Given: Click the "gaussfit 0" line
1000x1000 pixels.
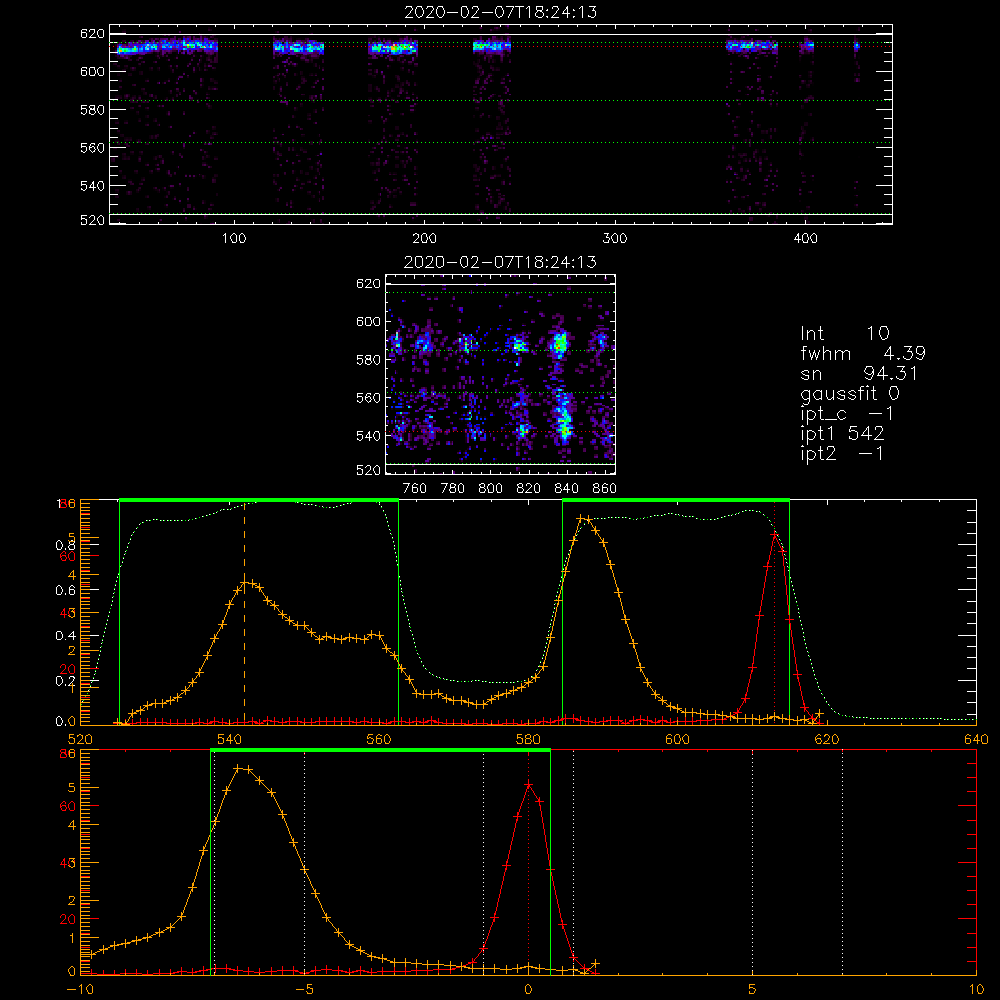Looking at the screenshot, I should tap(850, 394).
